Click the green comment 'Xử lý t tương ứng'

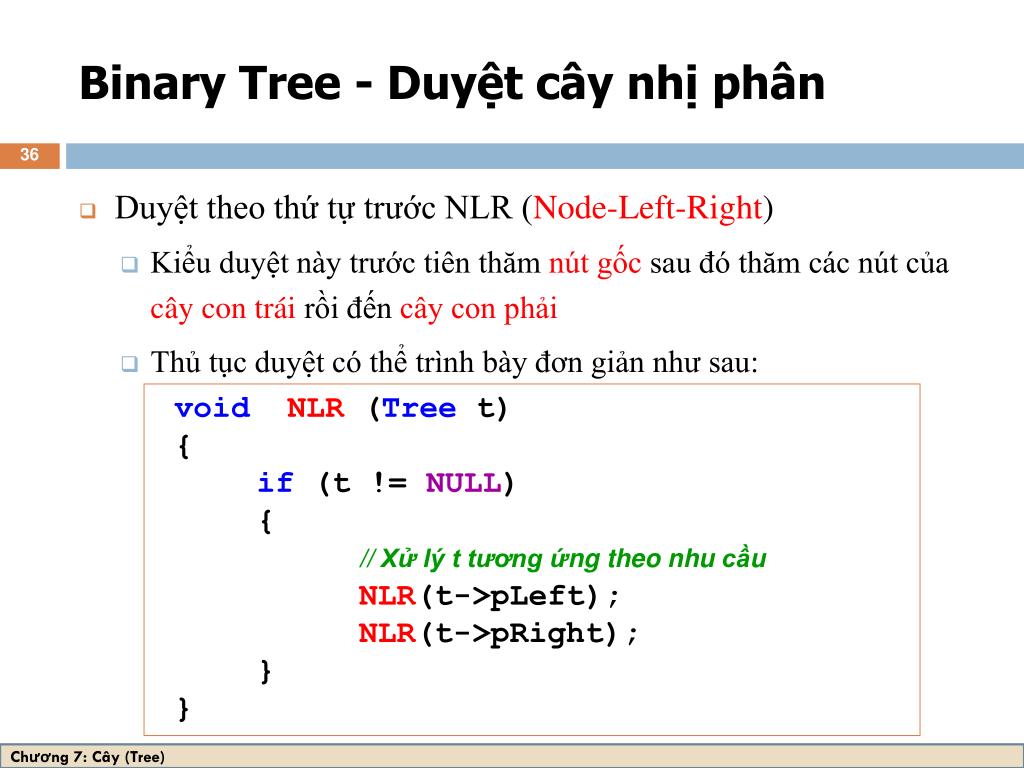tap(562, 559)
